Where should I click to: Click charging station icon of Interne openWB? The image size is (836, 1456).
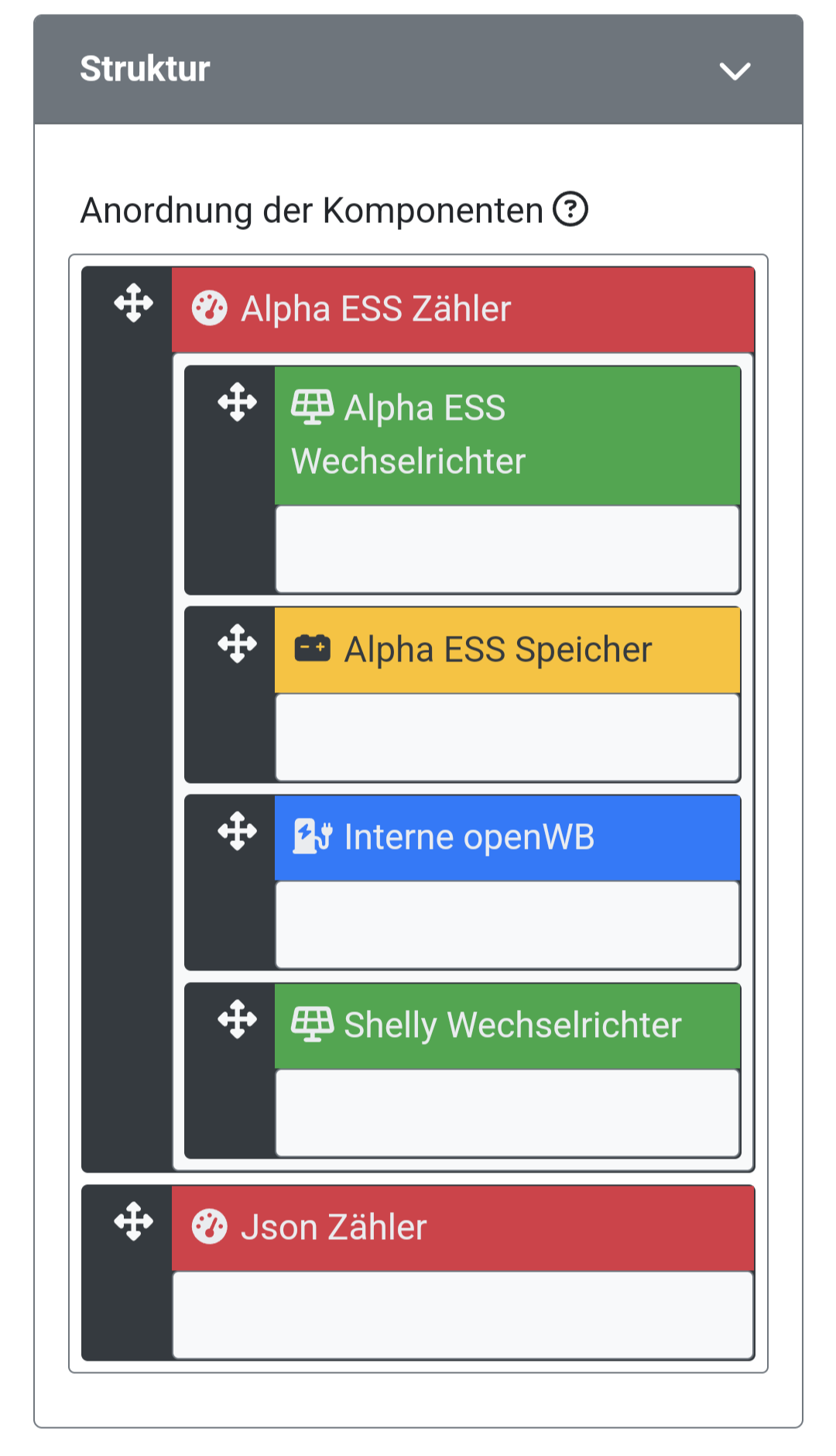pyautogui.click(x=312, y=837)
